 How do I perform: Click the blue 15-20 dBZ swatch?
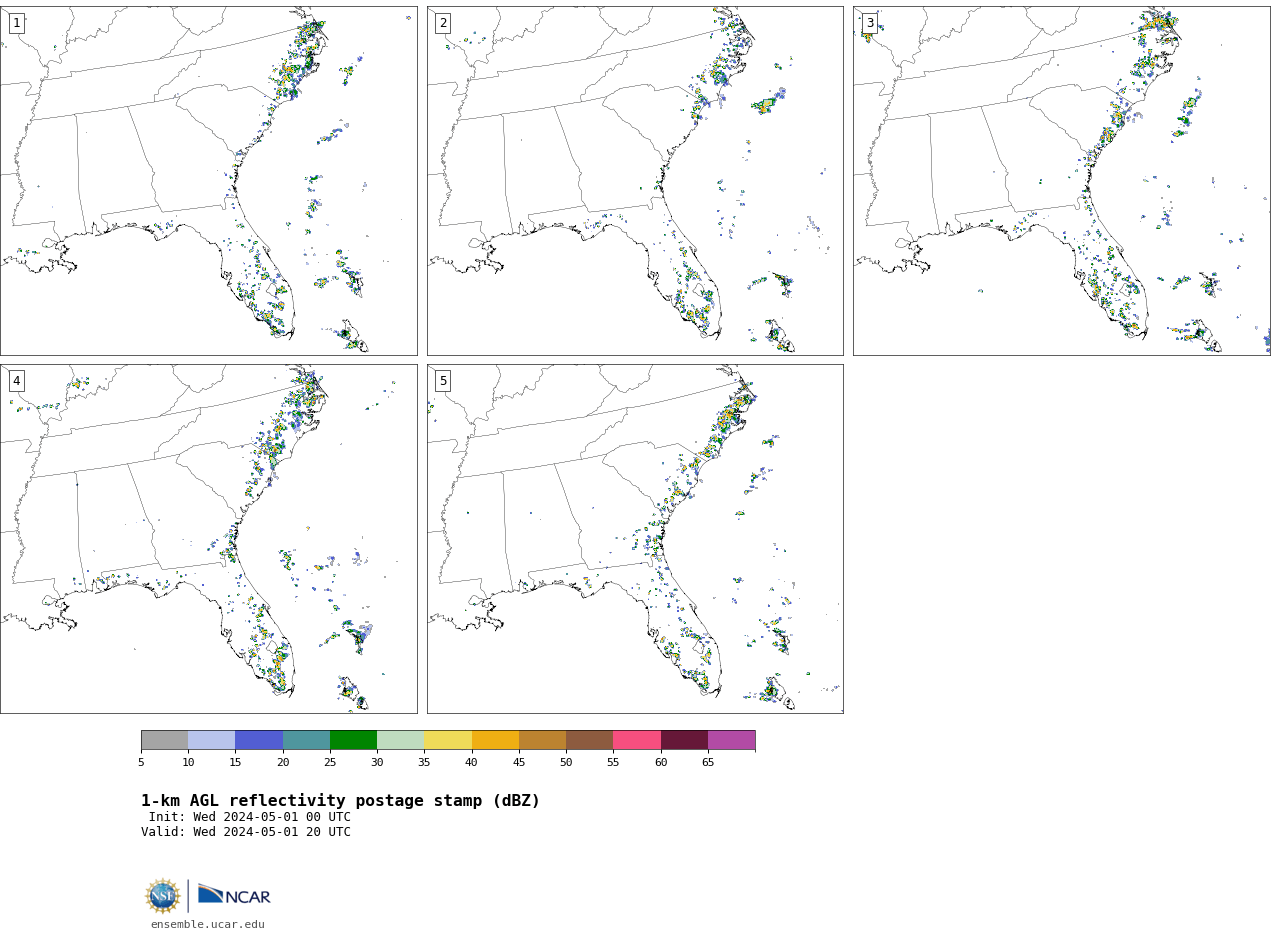[259, 740]
